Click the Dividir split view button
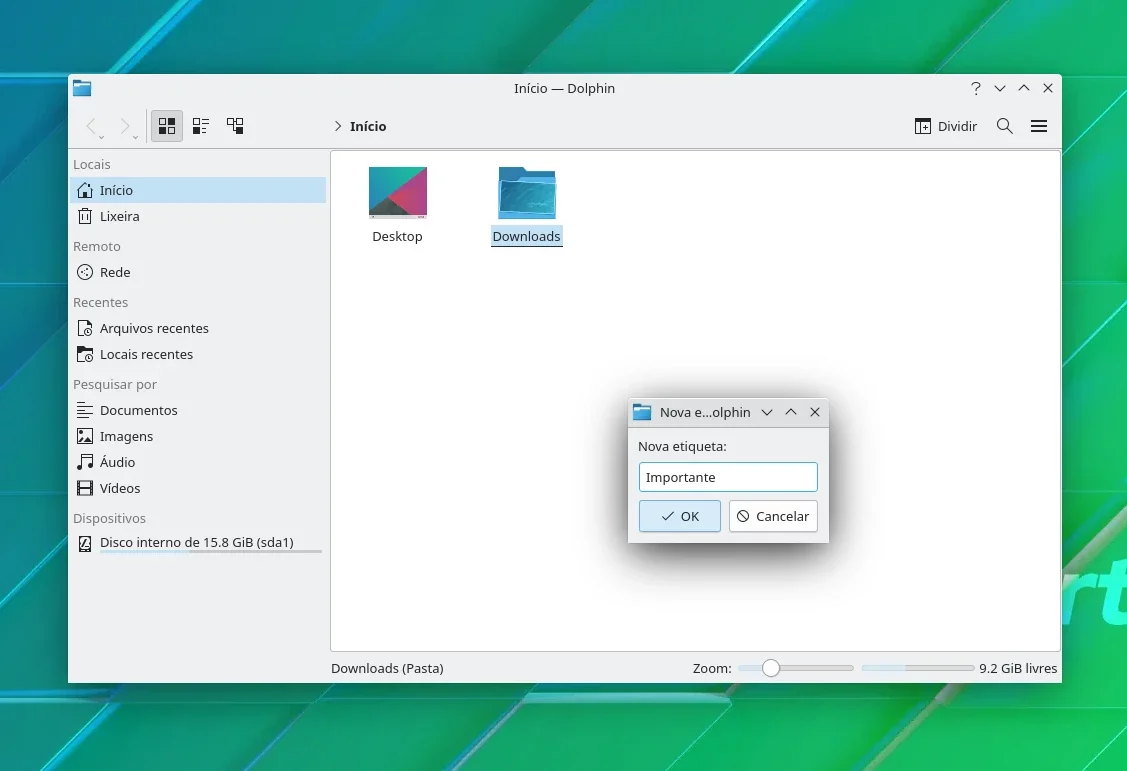 [945, 126]
